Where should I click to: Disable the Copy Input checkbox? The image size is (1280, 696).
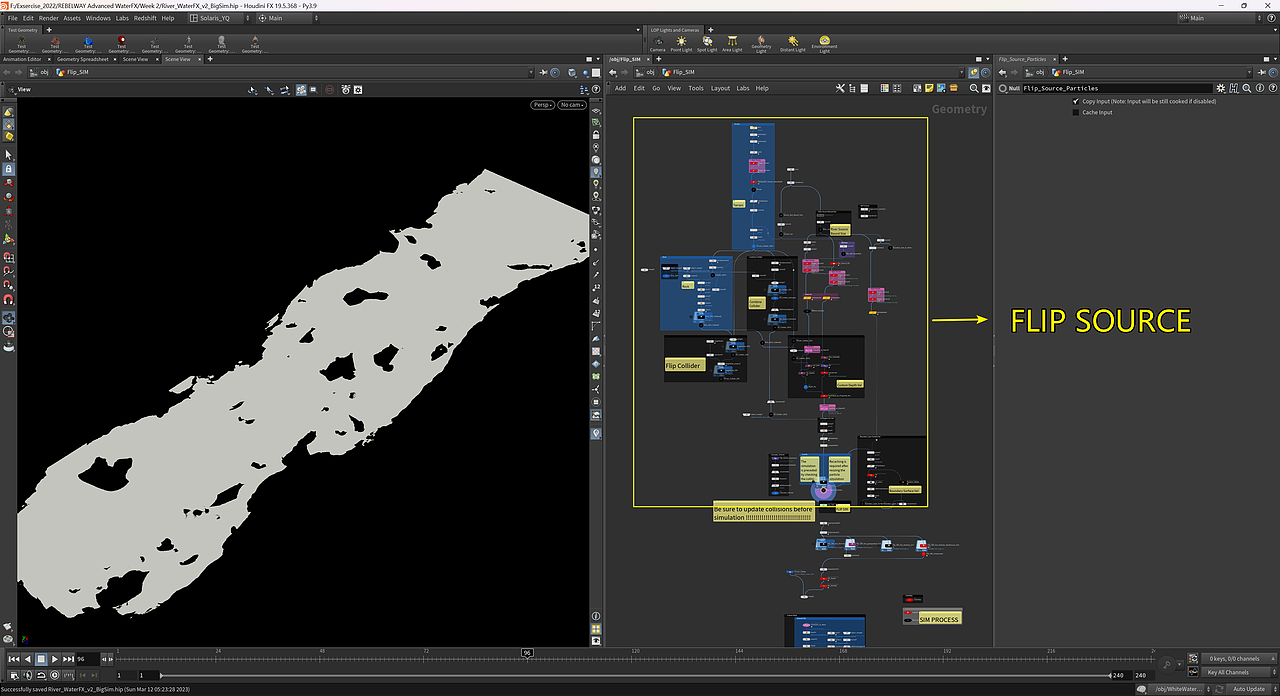coord(1076,100)
